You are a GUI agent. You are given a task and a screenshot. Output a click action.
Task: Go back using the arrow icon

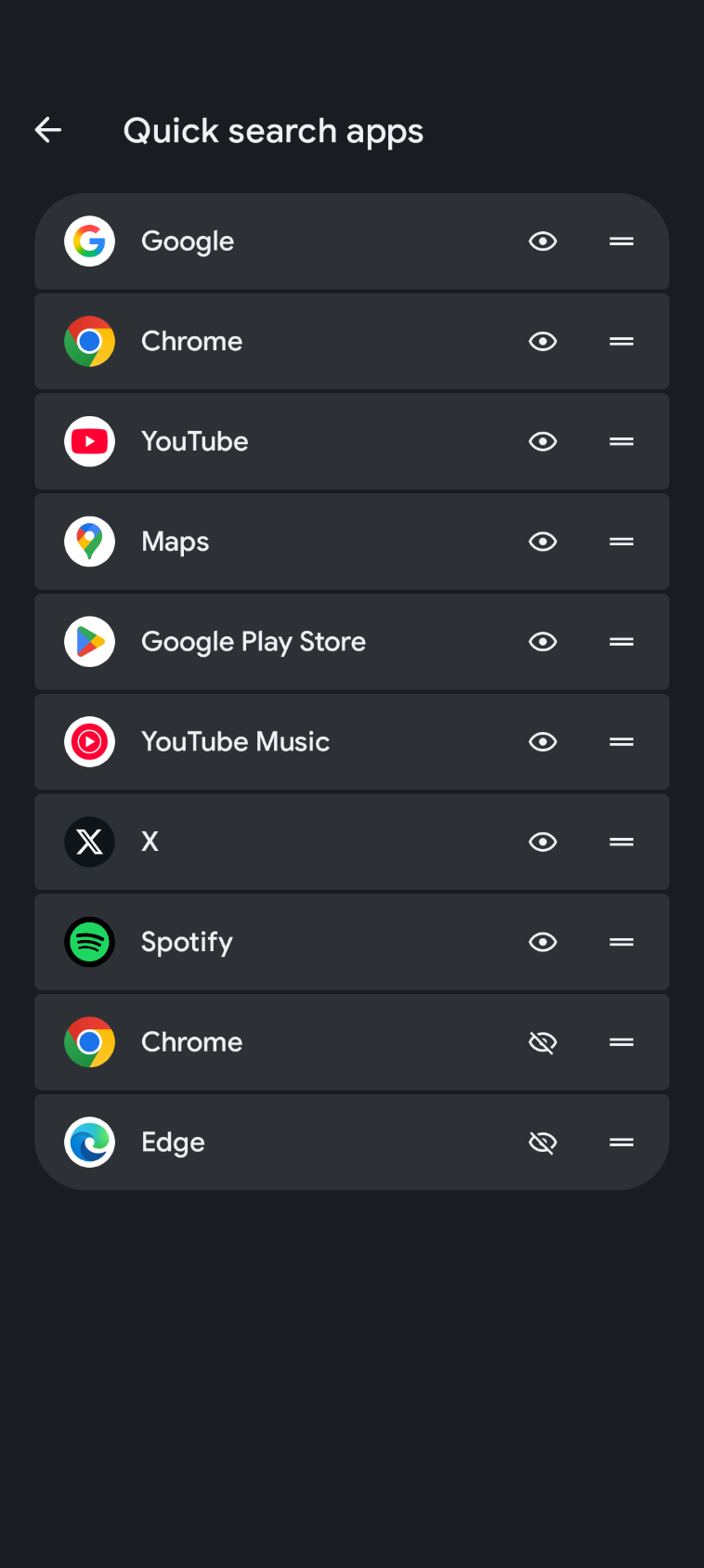pyautogui.click(x=48, y=131)
